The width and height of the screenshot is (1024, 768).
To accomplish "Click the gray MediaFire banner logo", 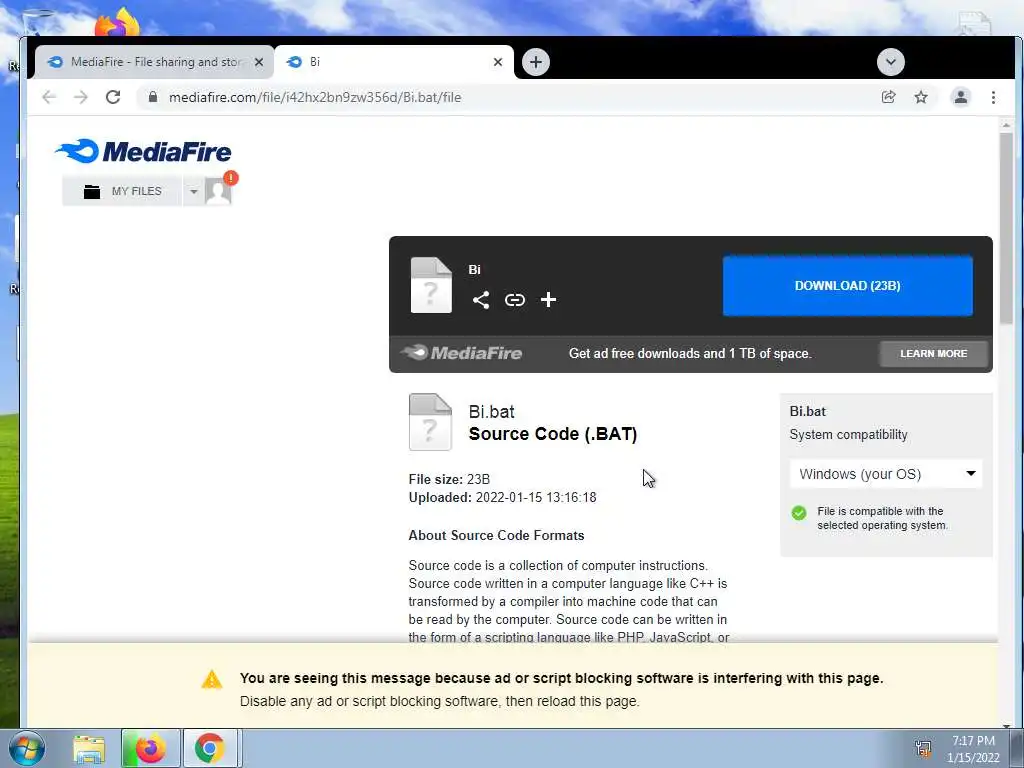I will point(462,353).
